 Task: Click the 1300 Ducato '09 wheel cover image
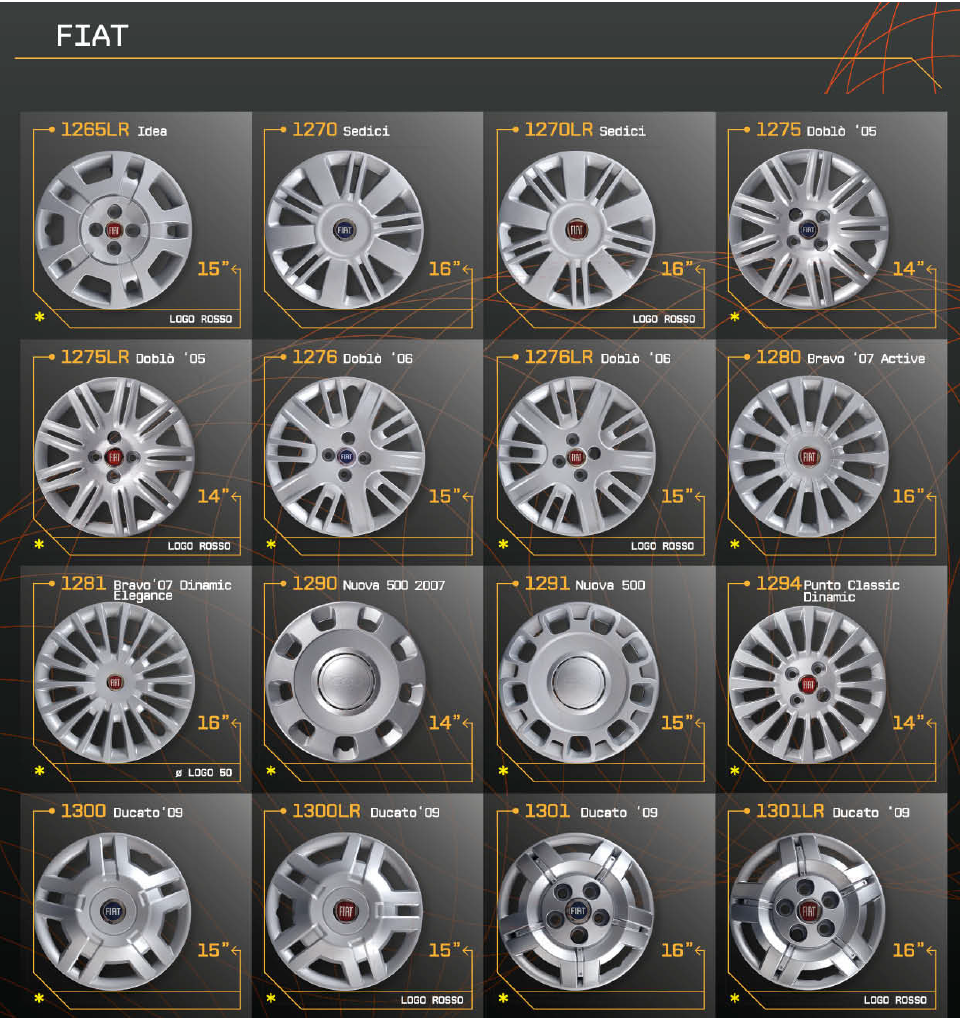(x=113, y=911)
